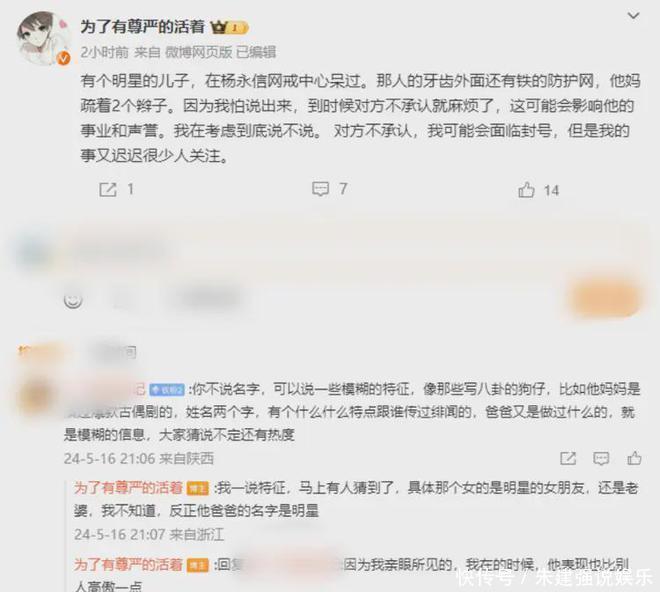660x592 pixels.
Task: Open author name in second reply
Action: pyautogui.click(x=128, y=565)
